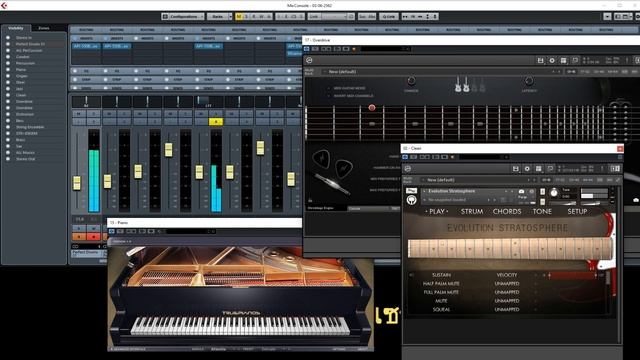
Task: Open the Configurations dropdown in MixConsole
Action: pos(183,17)
